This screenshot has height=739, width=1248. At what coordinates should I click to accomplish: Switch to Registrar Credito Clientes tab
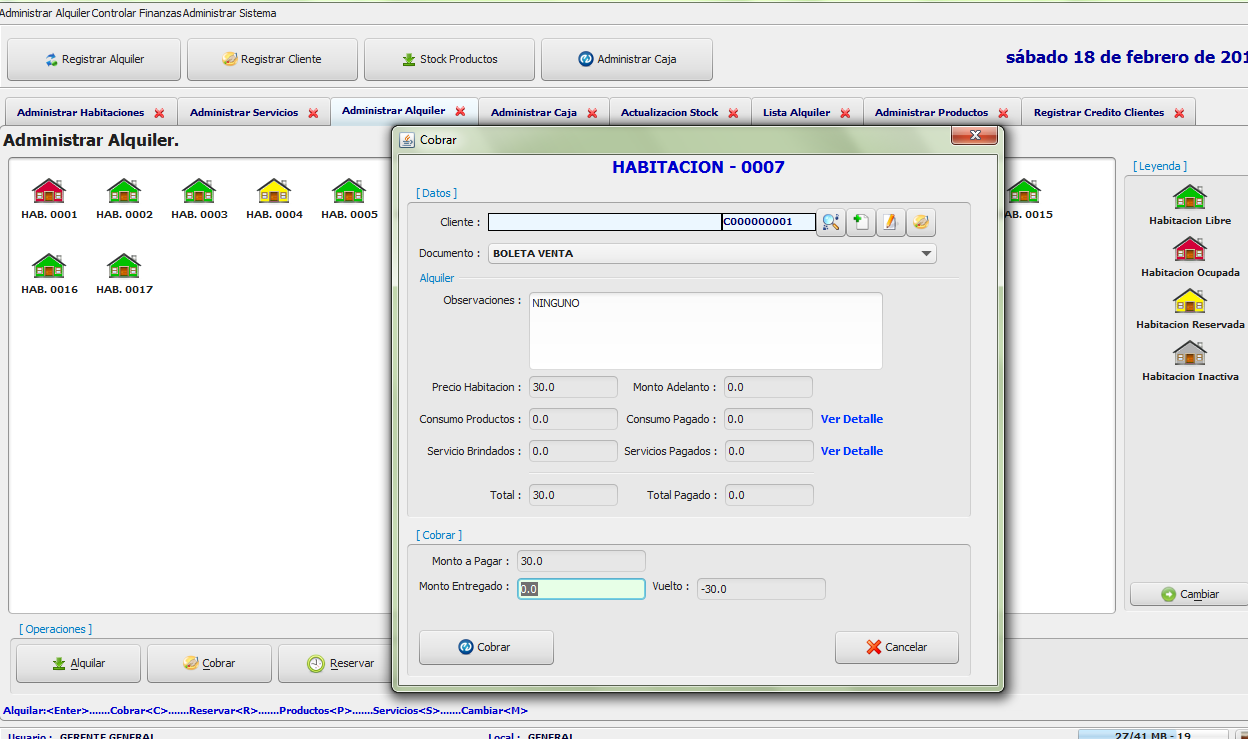(x=1099, y=113)
